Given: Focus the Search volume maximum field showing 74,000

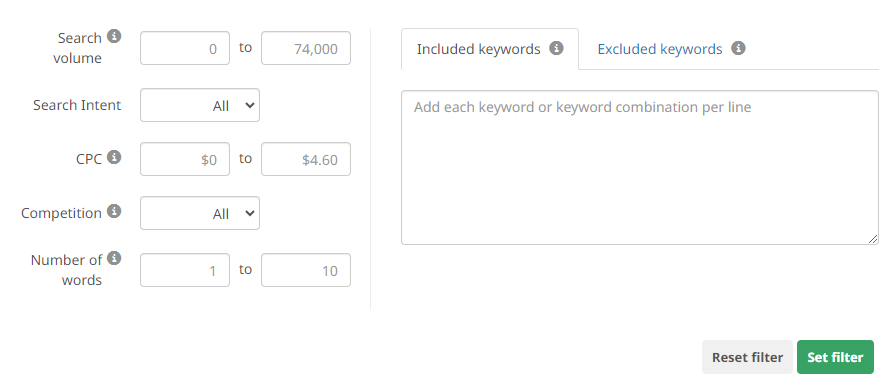Looking at the screenshot, I should pyautogui.click(x=306, y=48).
